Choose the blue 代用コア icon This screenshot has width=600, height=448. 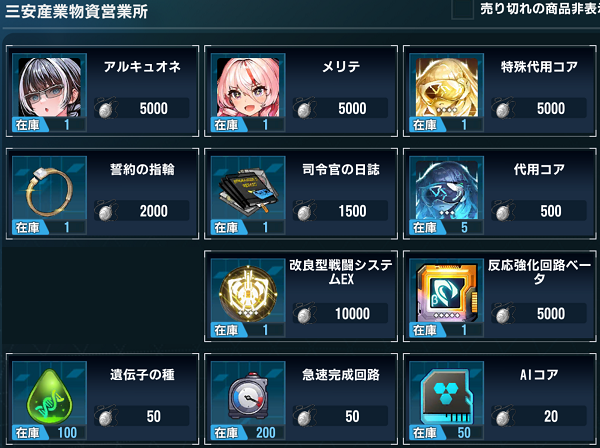(x=447, y=190)
